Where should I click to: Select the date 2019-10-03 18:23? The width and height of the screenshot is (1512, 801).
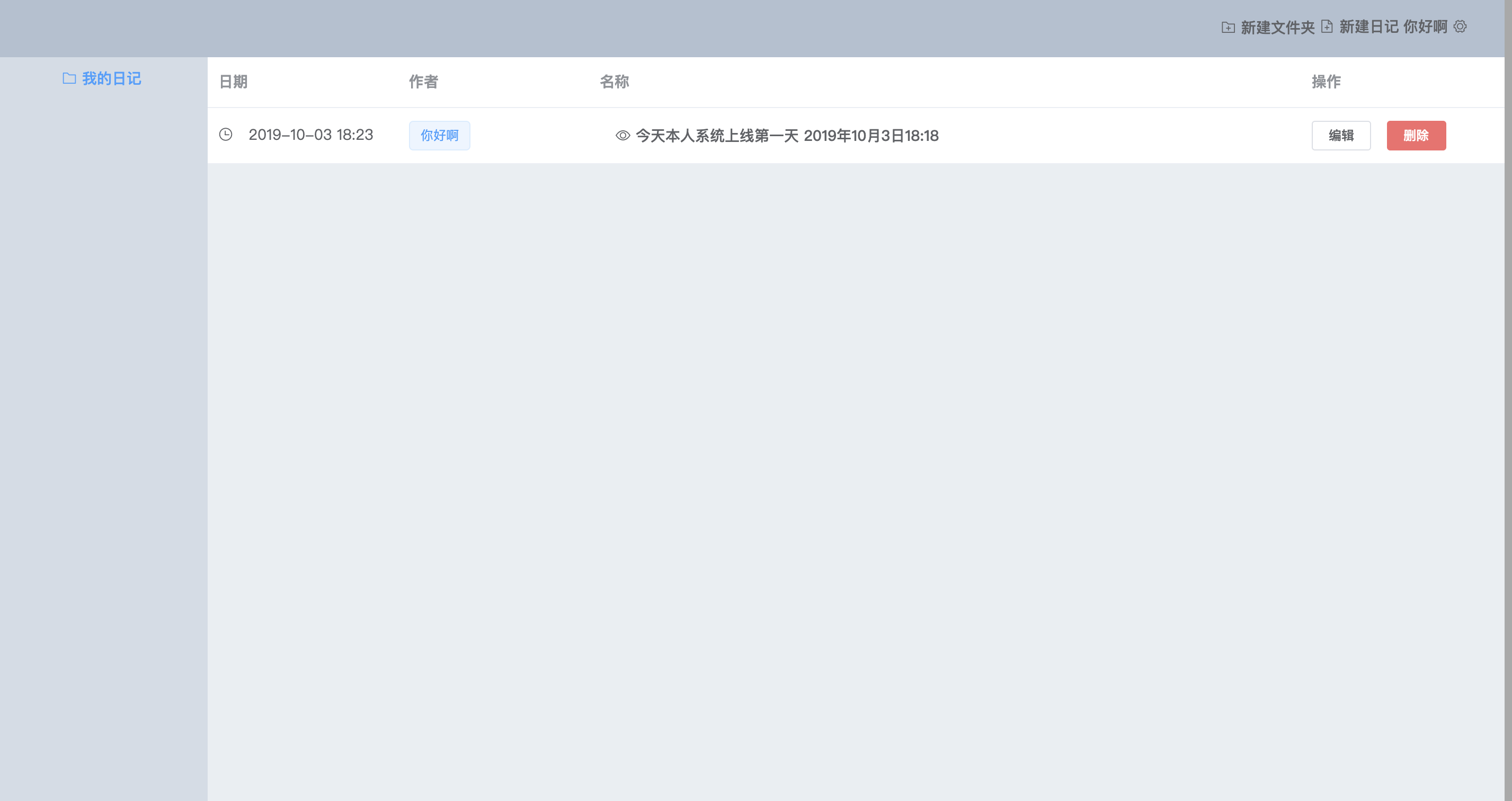pyautogui.click(x=310, y=135)
